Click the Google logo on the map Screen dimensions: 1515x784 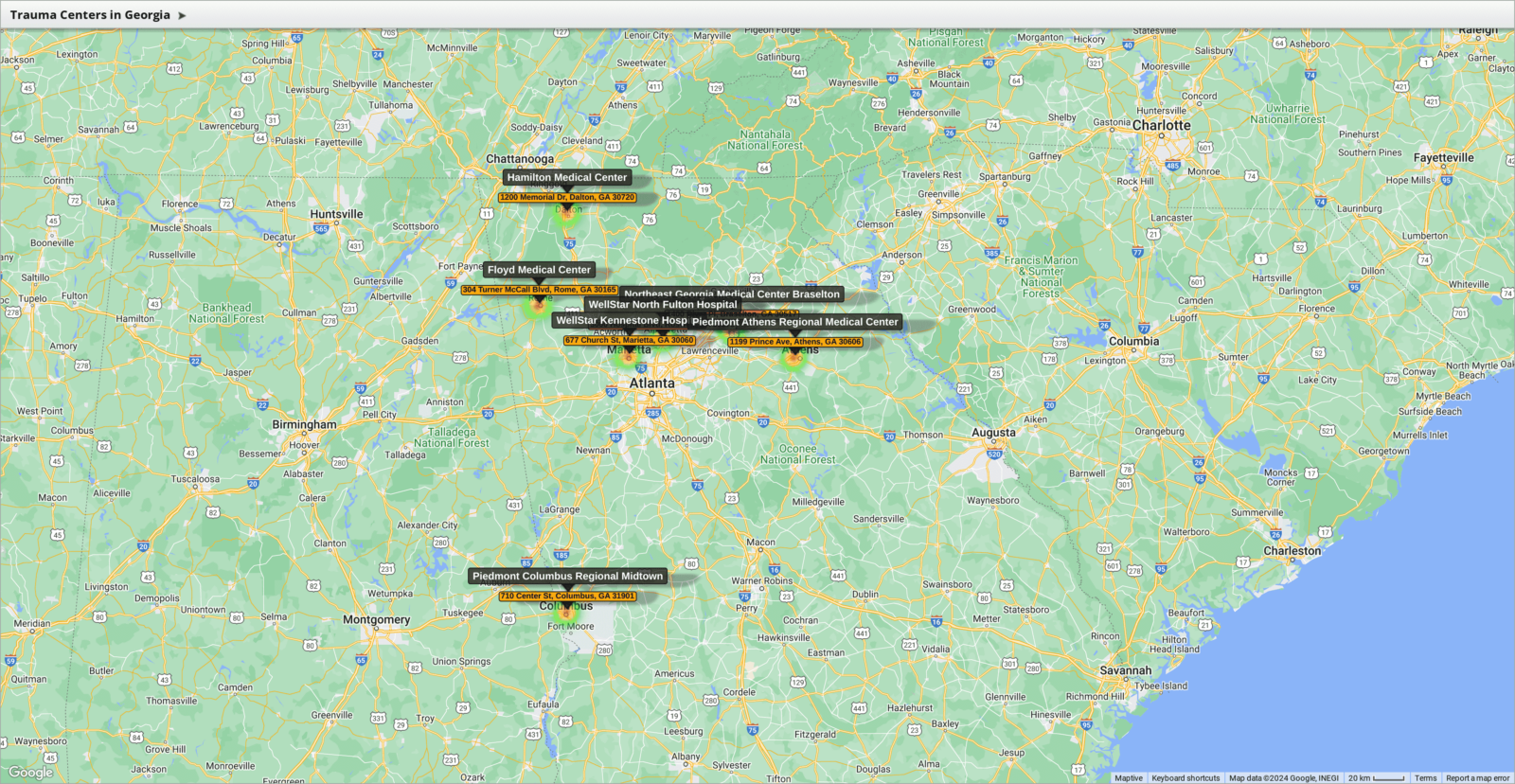point(30,773)
